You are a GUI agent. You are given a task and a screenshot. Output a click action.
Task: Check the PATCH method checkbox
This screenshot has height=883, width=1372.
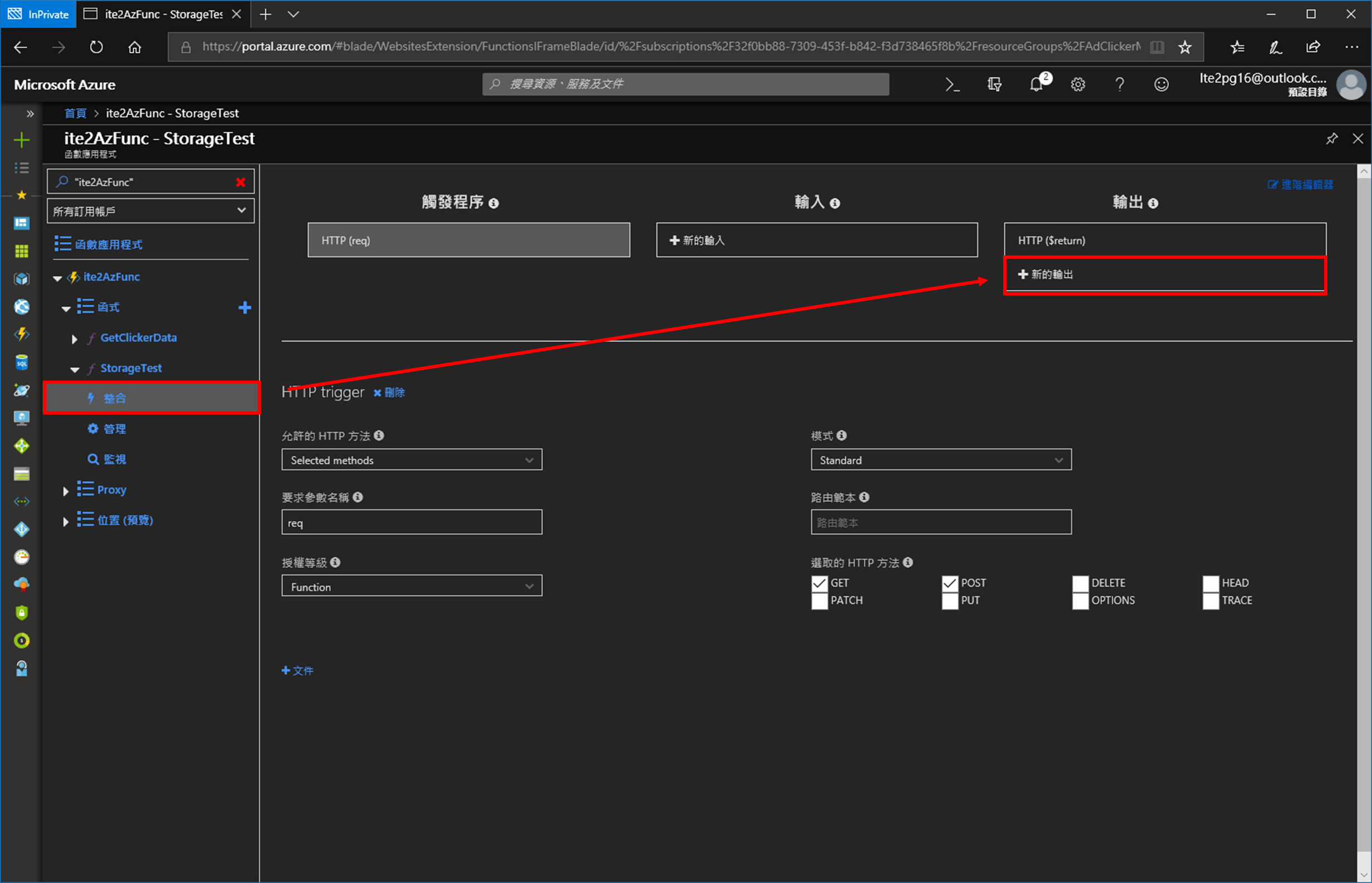click(x=820, y=601)
